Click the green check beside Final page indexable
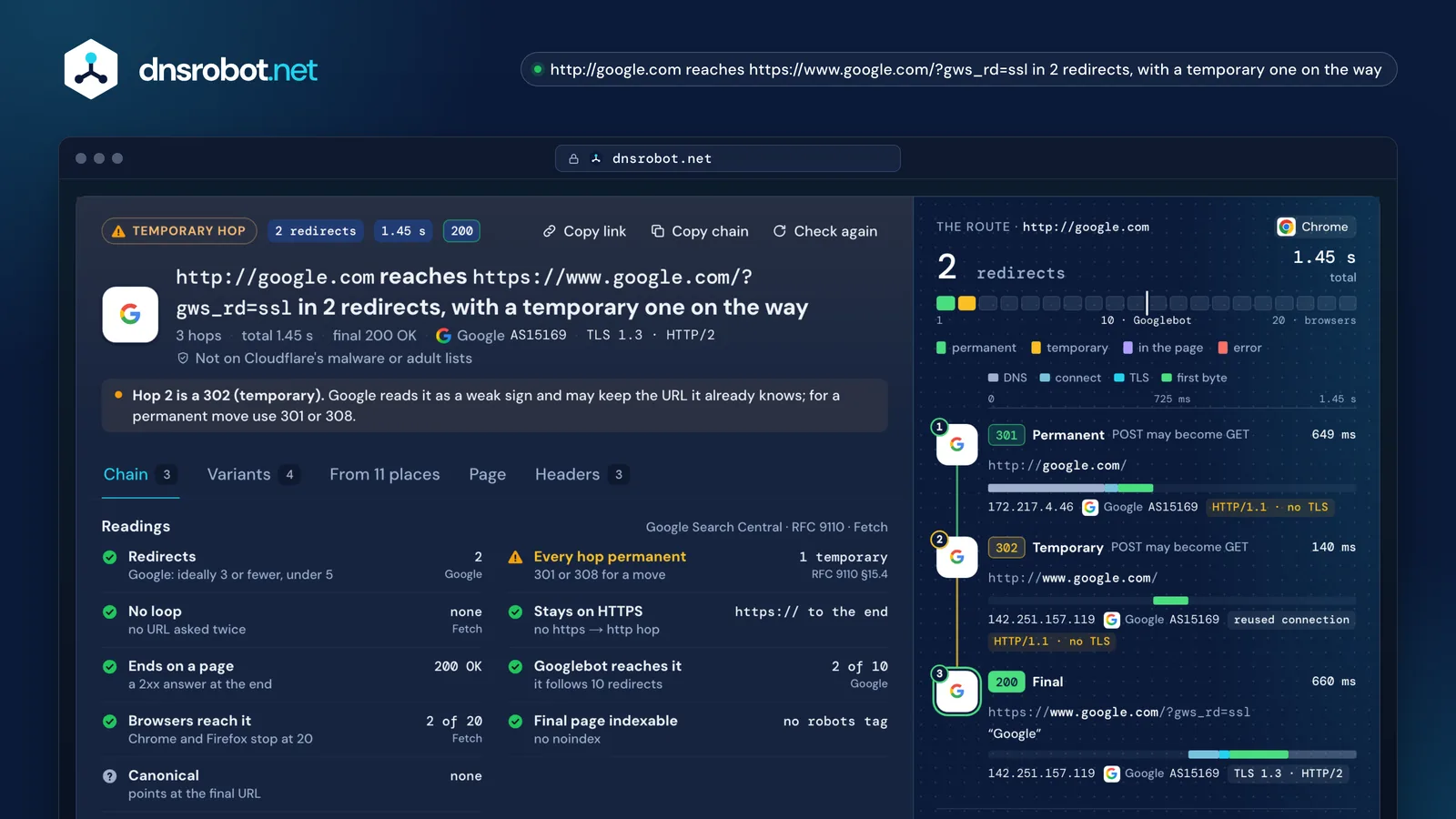Viewport: 1456px width, 819px height. point(515,722)
